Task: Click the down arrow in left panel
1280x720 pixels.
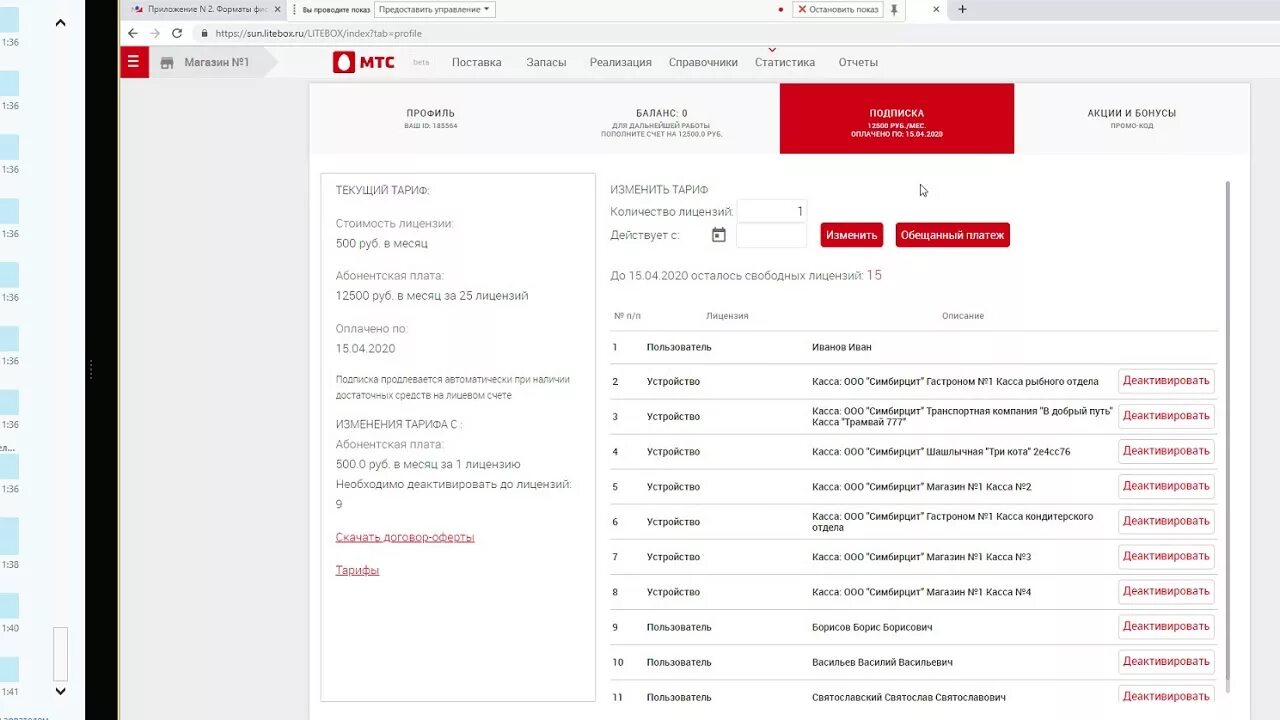Action: tap(60, 691)
